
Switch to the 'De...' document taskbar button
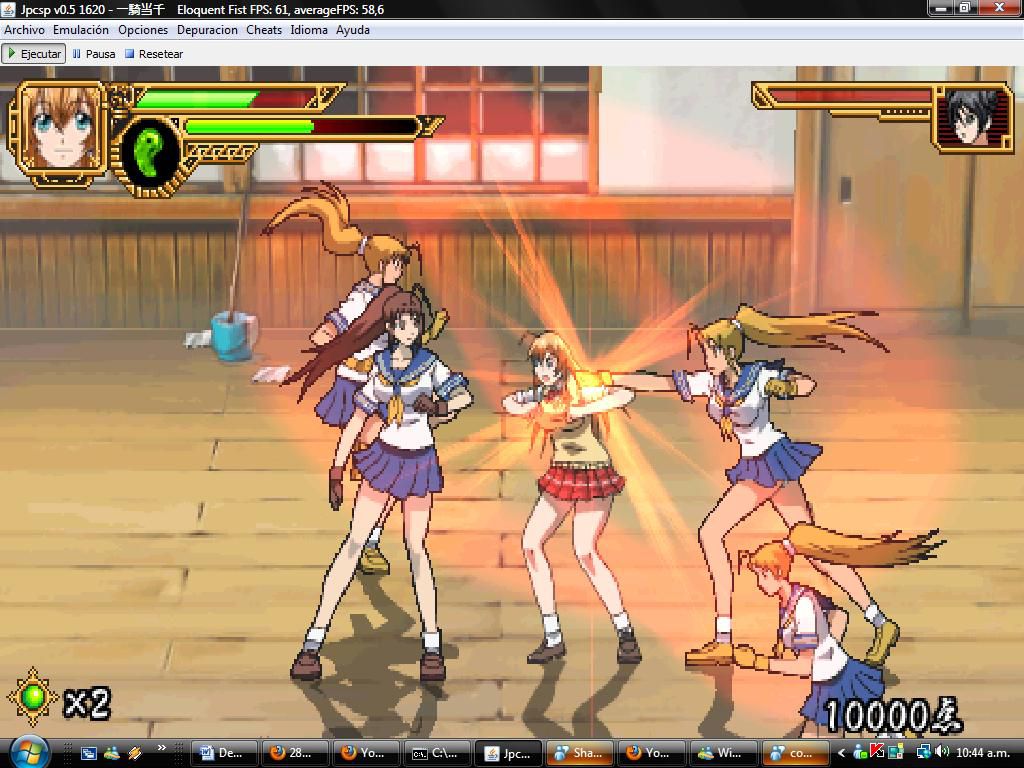click(223, 753)
